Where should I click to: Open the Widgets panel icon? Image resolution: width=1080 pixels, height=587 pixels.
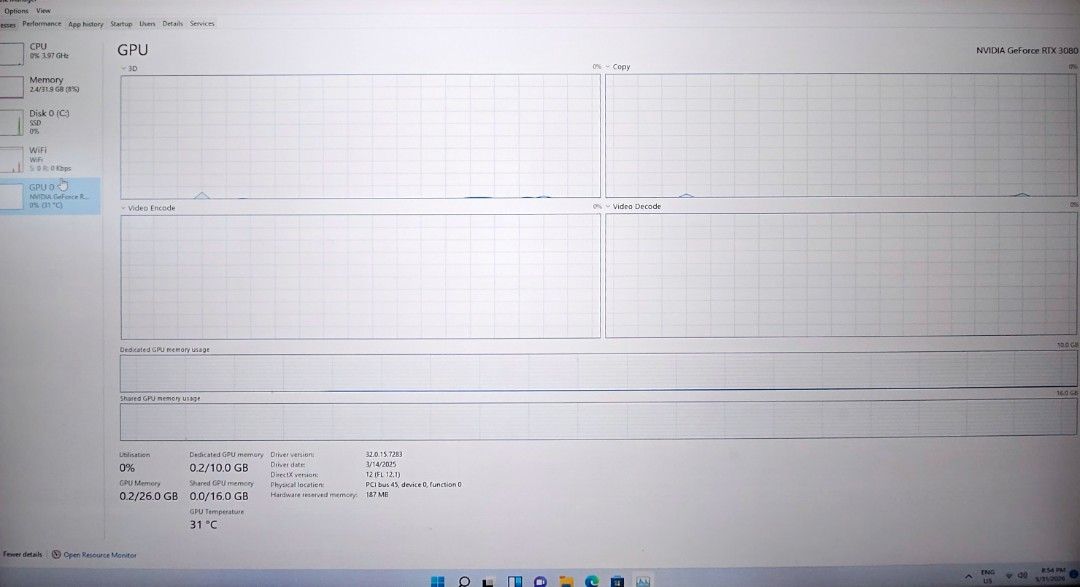click(515, 581)
